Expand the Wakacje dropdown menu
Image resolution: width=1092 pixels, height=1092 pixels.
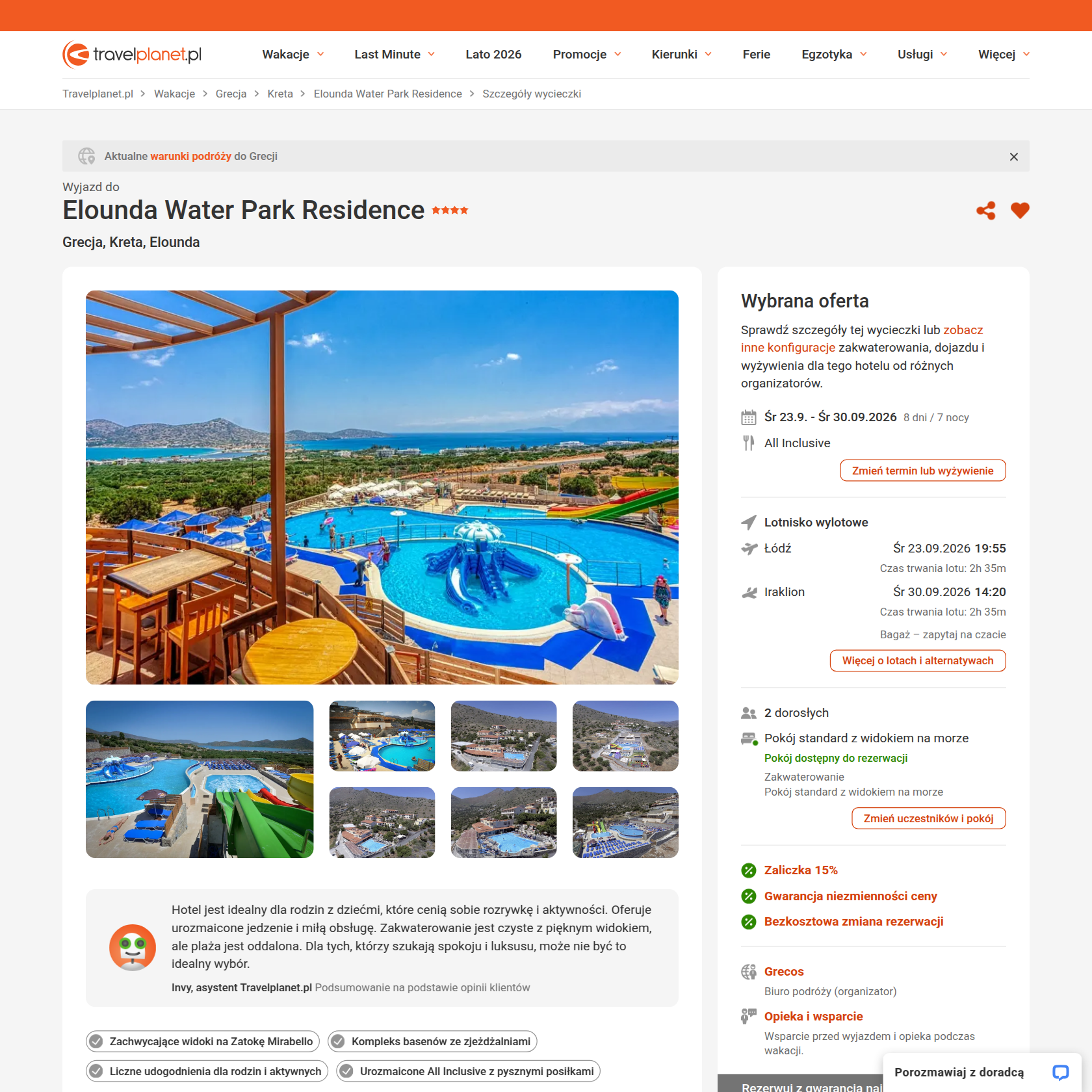point(293,55)
